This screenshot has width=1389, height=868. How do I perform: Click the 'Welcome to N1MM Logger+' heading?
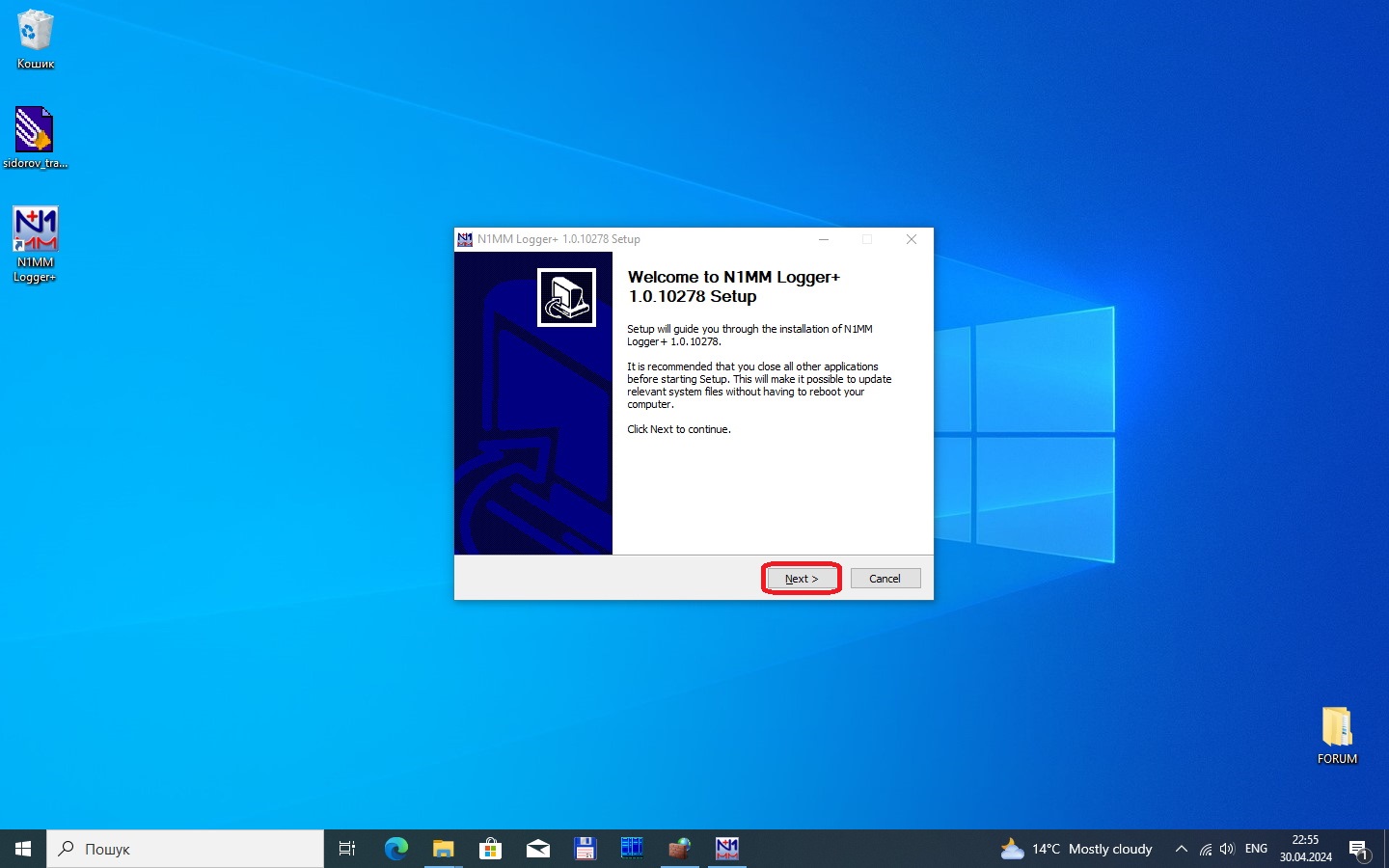pos(734,286)
